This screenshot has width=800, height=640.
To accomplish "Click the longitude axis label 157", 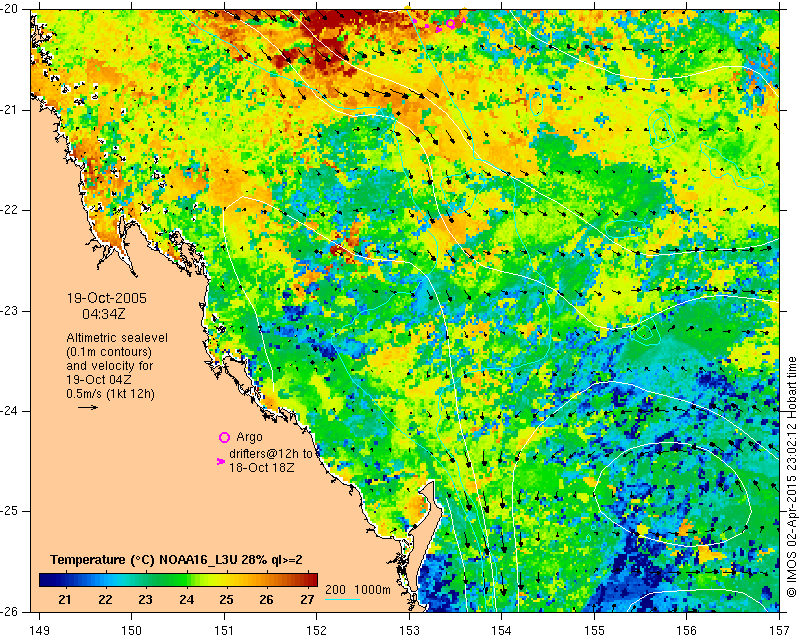I will click(x=779, y=631).
